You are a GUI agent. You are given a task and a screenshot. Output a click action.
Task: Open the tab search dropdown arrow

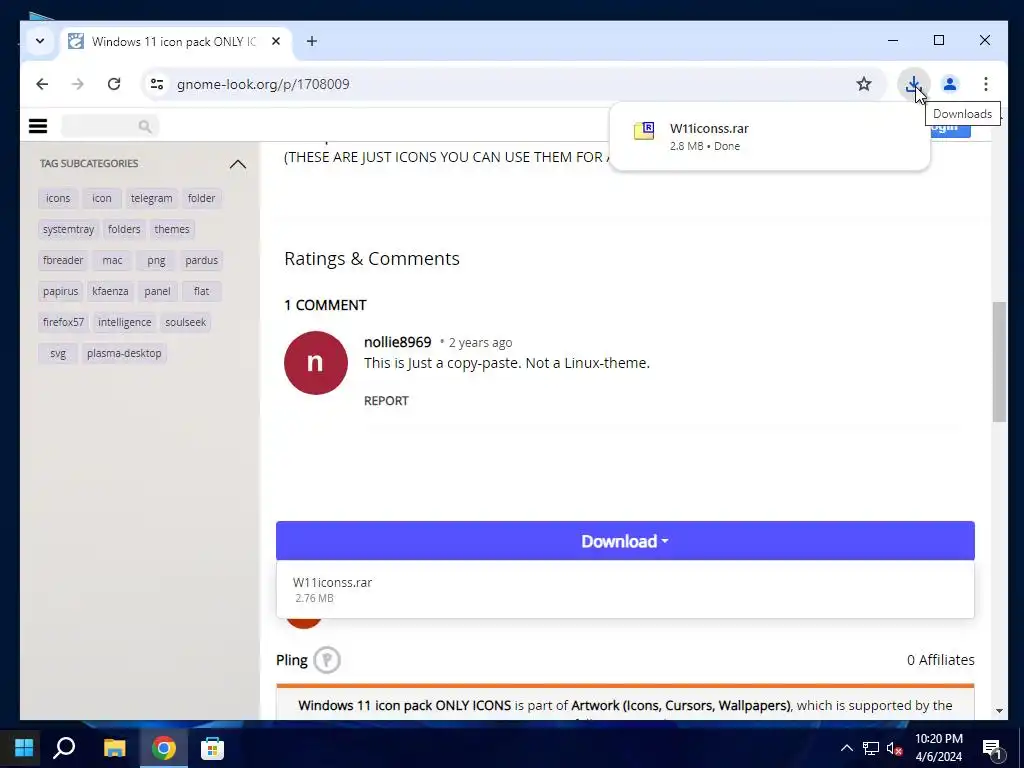[40, 41]
